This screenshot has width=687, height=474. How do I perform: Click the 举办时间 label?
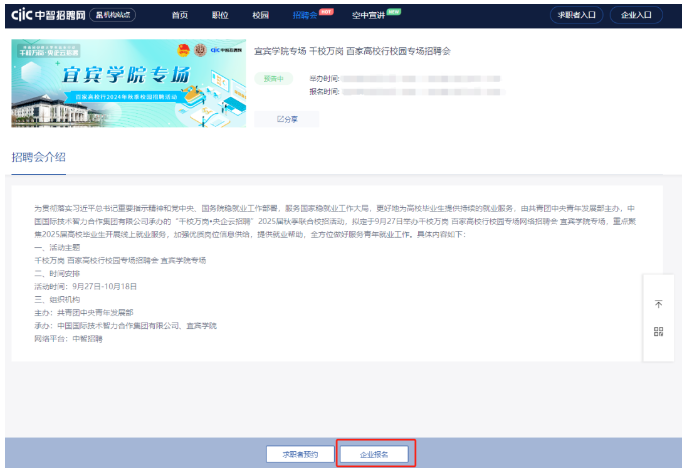pyautogui.click(x=324, y=79)
